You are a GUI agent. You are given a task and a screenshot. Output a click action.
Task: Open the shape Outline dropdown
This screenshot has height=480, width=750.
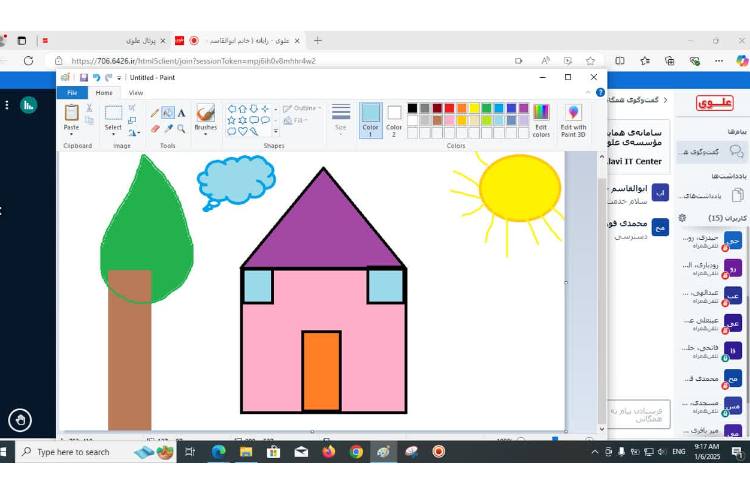(x=303, y=109)
